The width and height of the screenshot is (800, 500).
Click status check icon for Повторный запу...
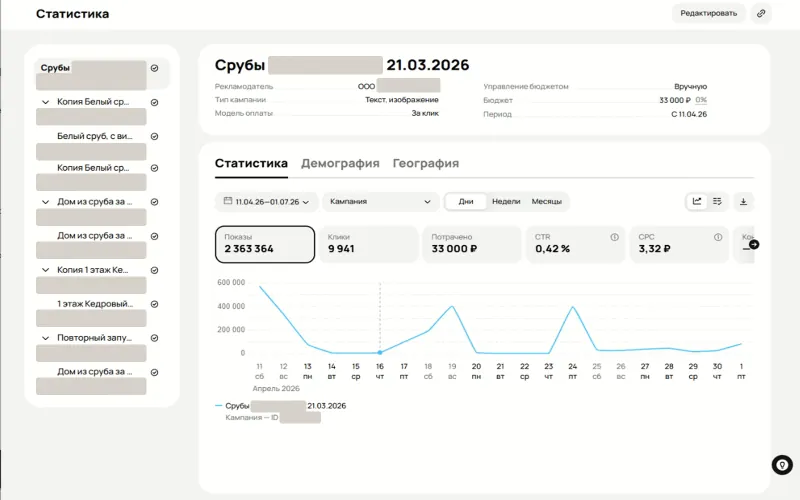pyautogui.click(x=154, y=338)
